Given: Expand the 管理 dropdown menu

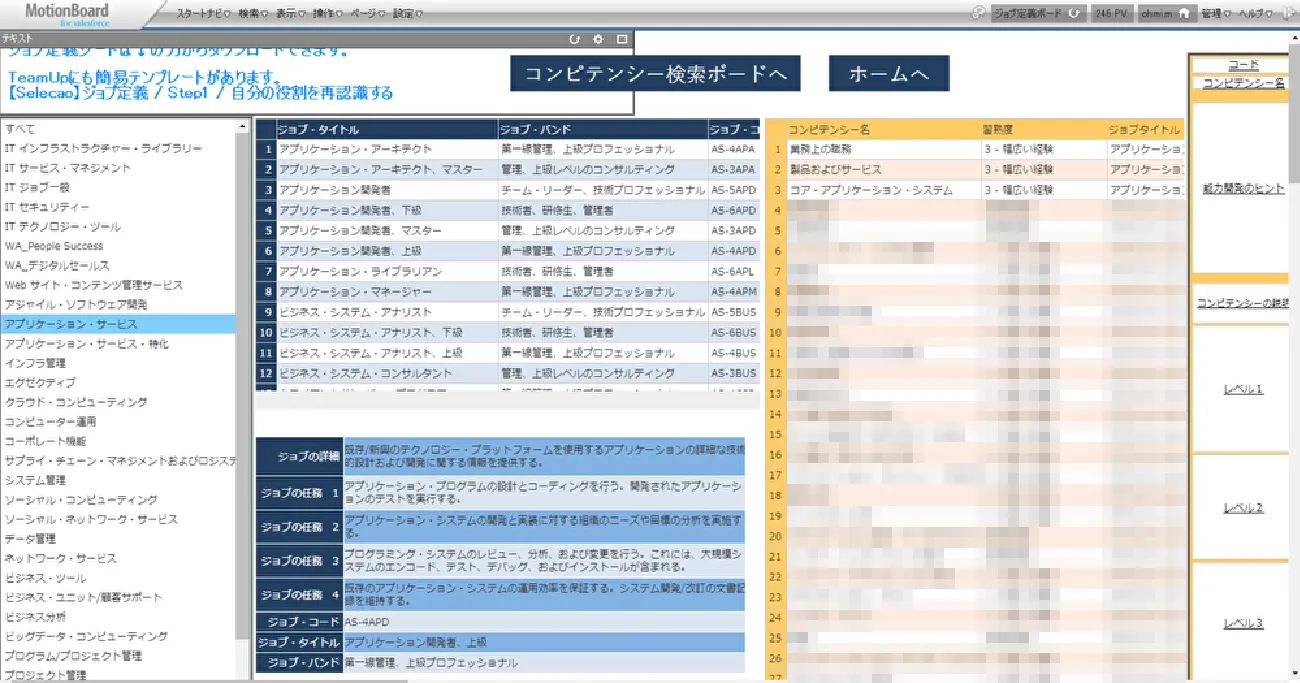Looking at the screenshot, I should click(x=1214, y=14).
